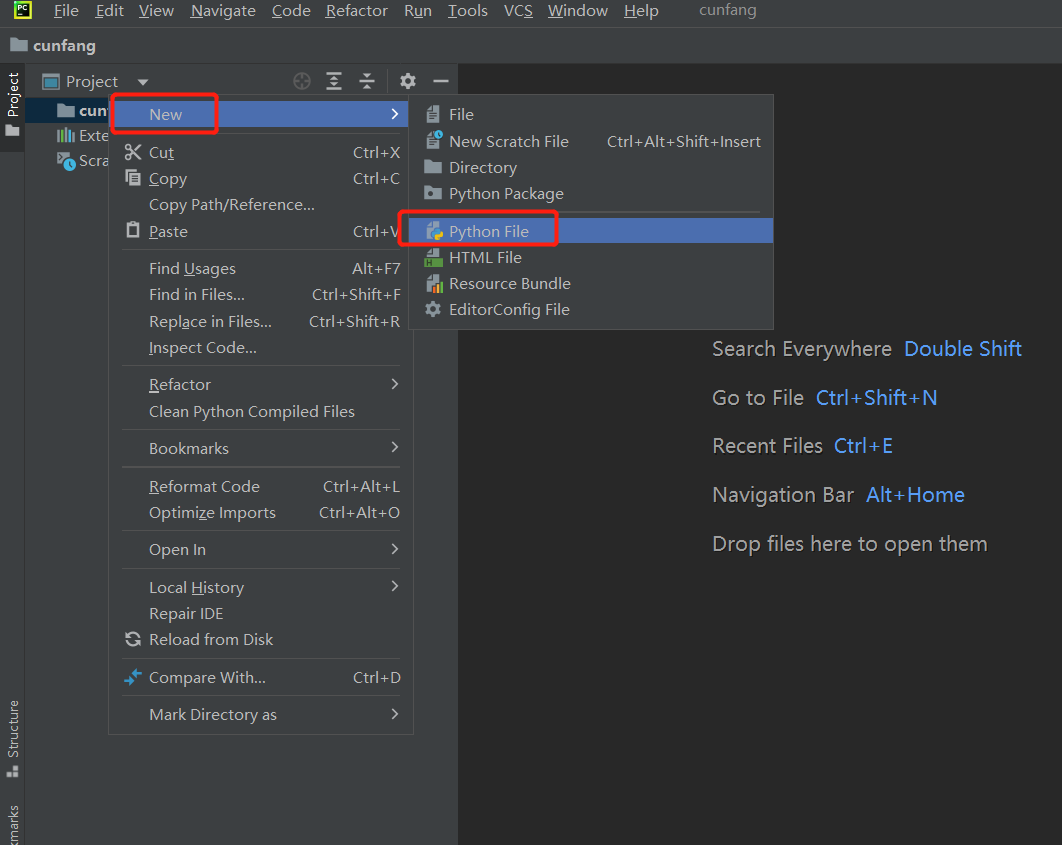Click the External Libraries bars icon
This screenshot has width=1062, height=845.
[x=66, y=135]
